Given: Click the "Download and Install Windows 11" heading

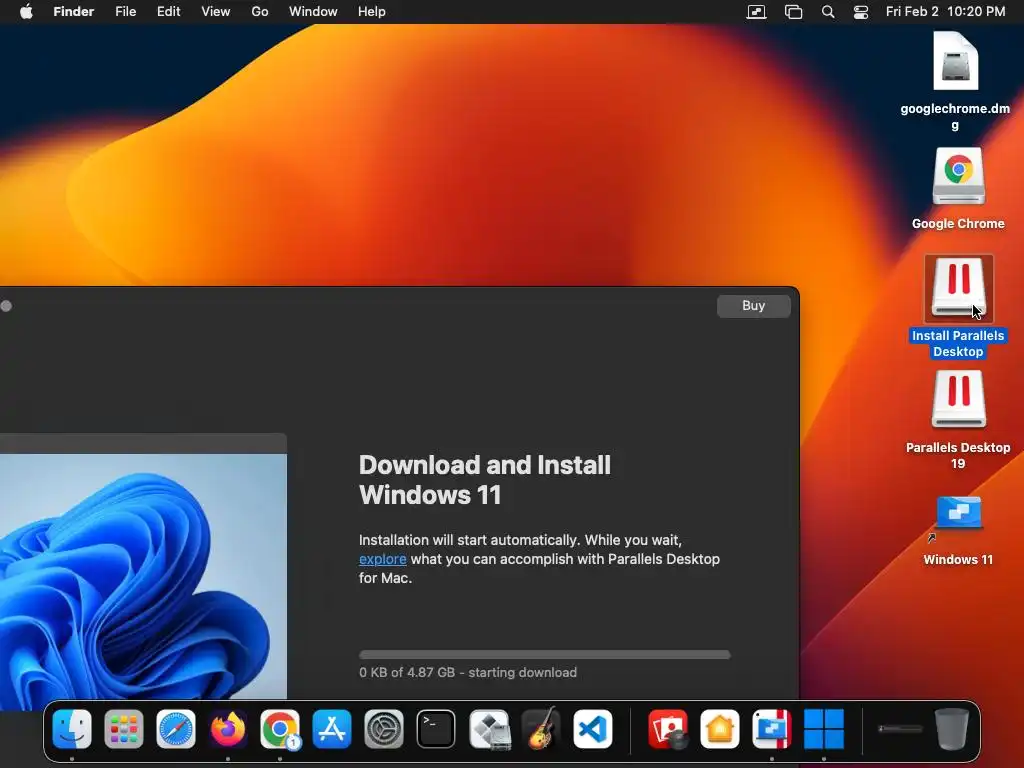Looking at the screenshot, I should (x=485, y=480).
